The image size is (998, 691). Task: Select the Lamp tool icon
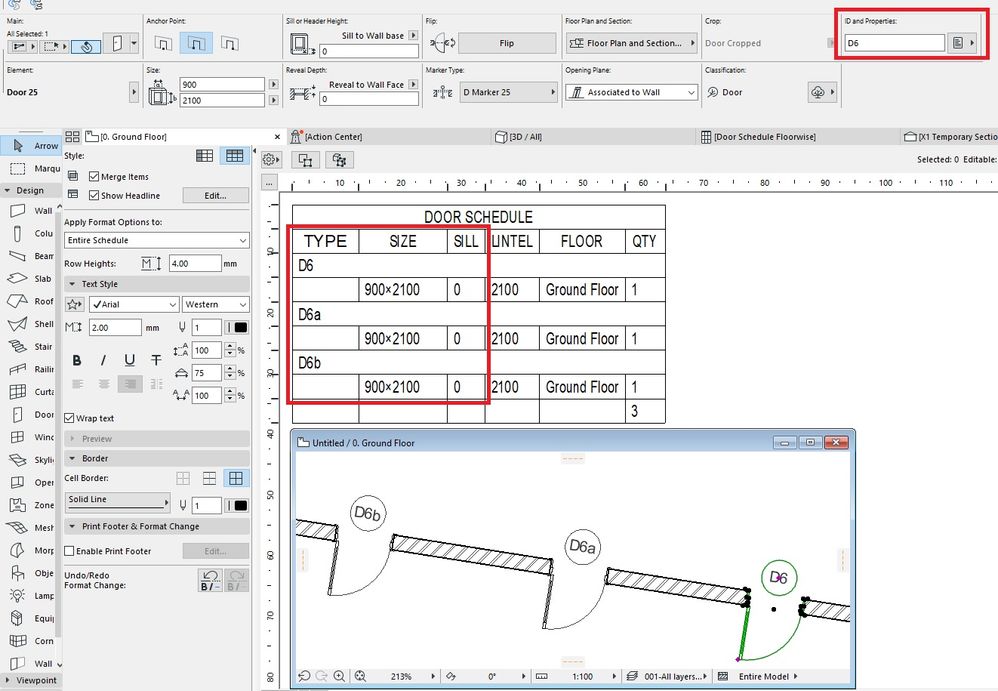point(18,595)
